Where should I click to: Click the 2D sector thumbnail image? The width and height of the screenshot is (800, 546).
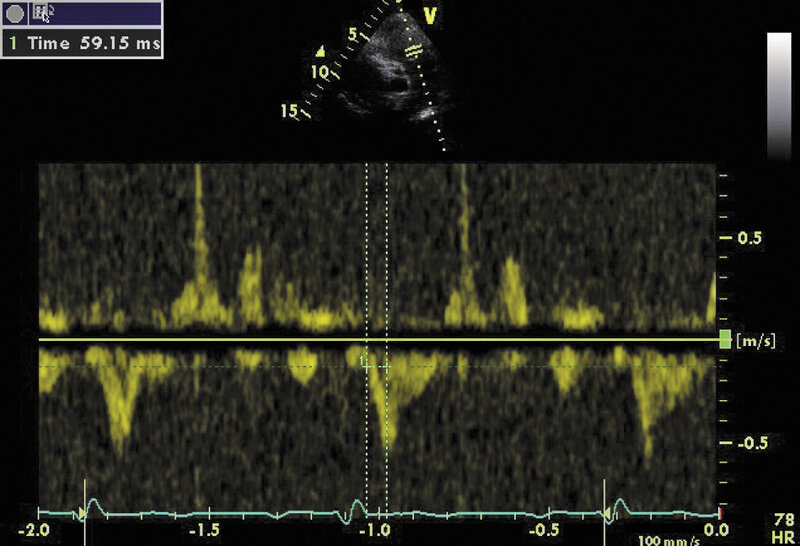394,71
